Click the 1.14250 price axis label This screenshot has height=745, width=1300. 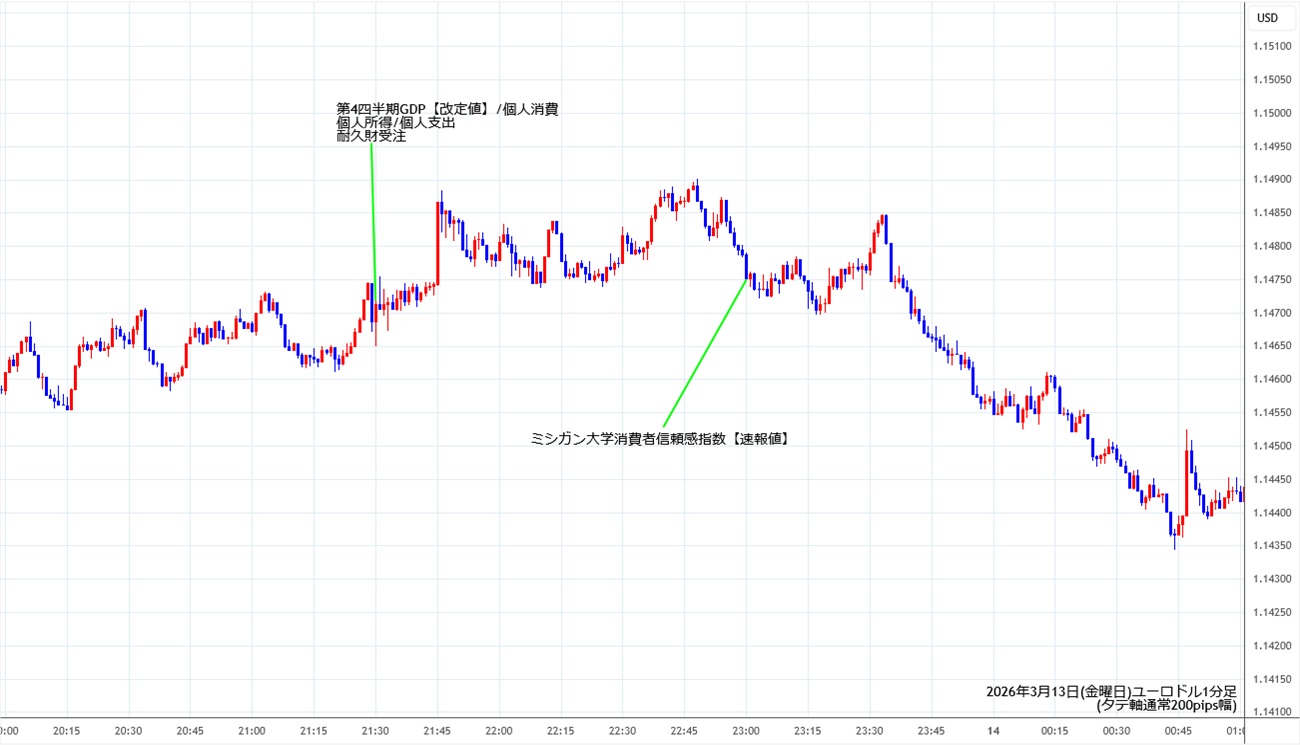click(x=1271, y=612)
